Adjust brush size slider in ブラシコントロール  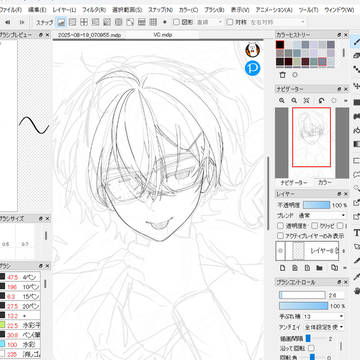(302, 295)
